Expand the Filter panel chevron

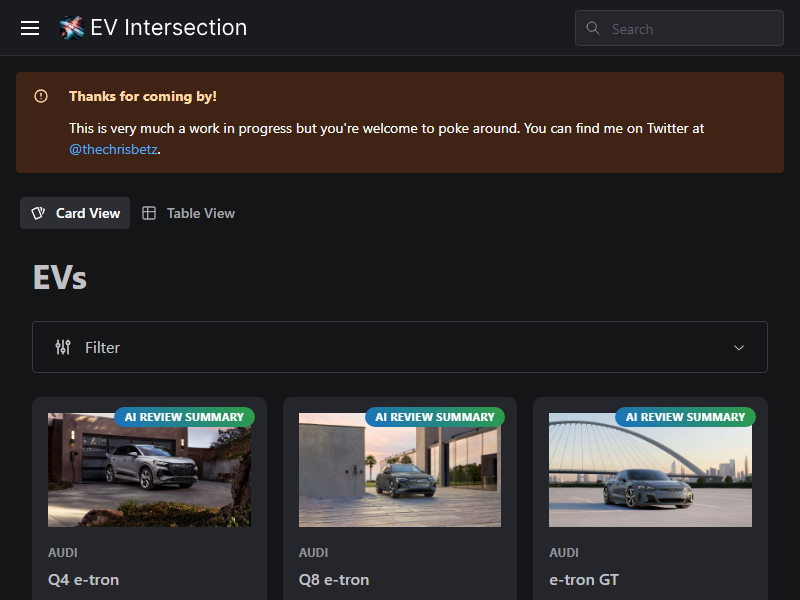tap(739, 348)
